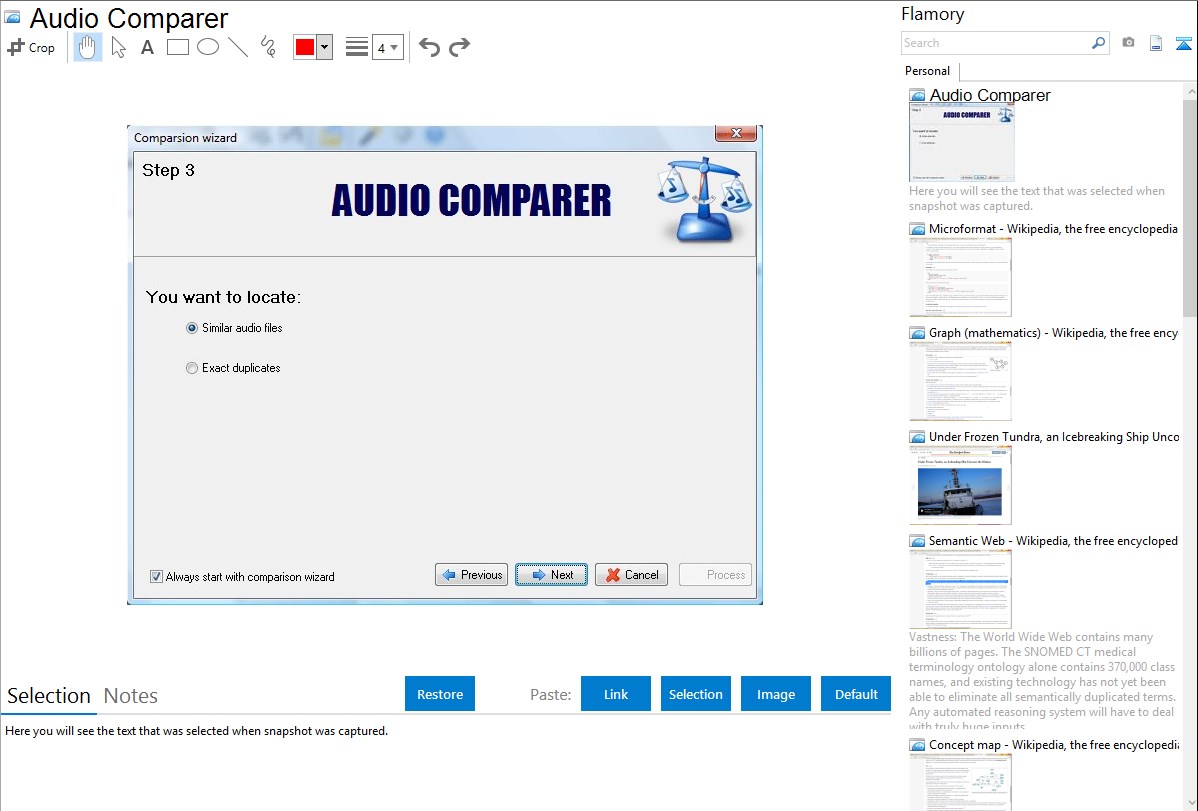The width and height of the screenshot is (1198, 811).
Task: Select the ellipse drawing tool
Action: point(208,47)
